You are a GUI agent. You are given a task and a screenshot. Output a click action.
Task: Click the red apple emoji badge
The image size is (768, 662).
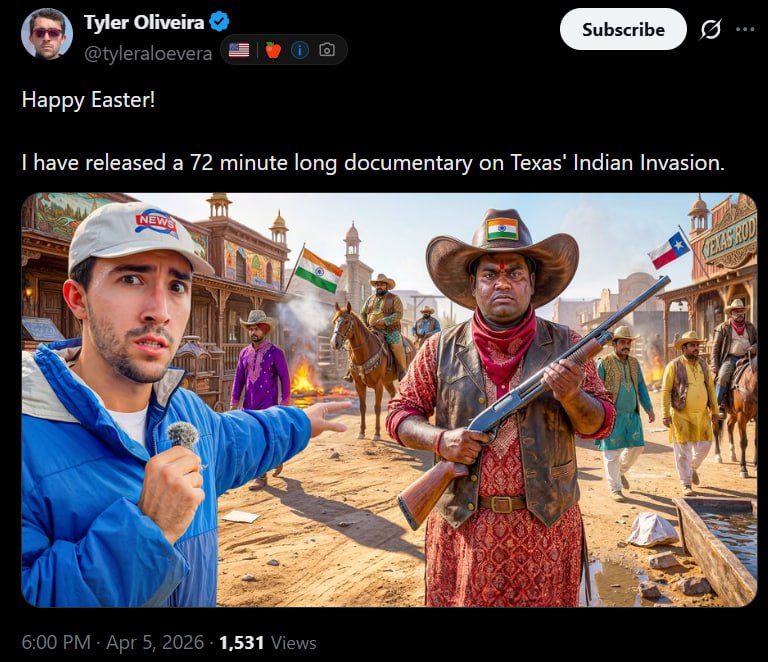[273, 49]
